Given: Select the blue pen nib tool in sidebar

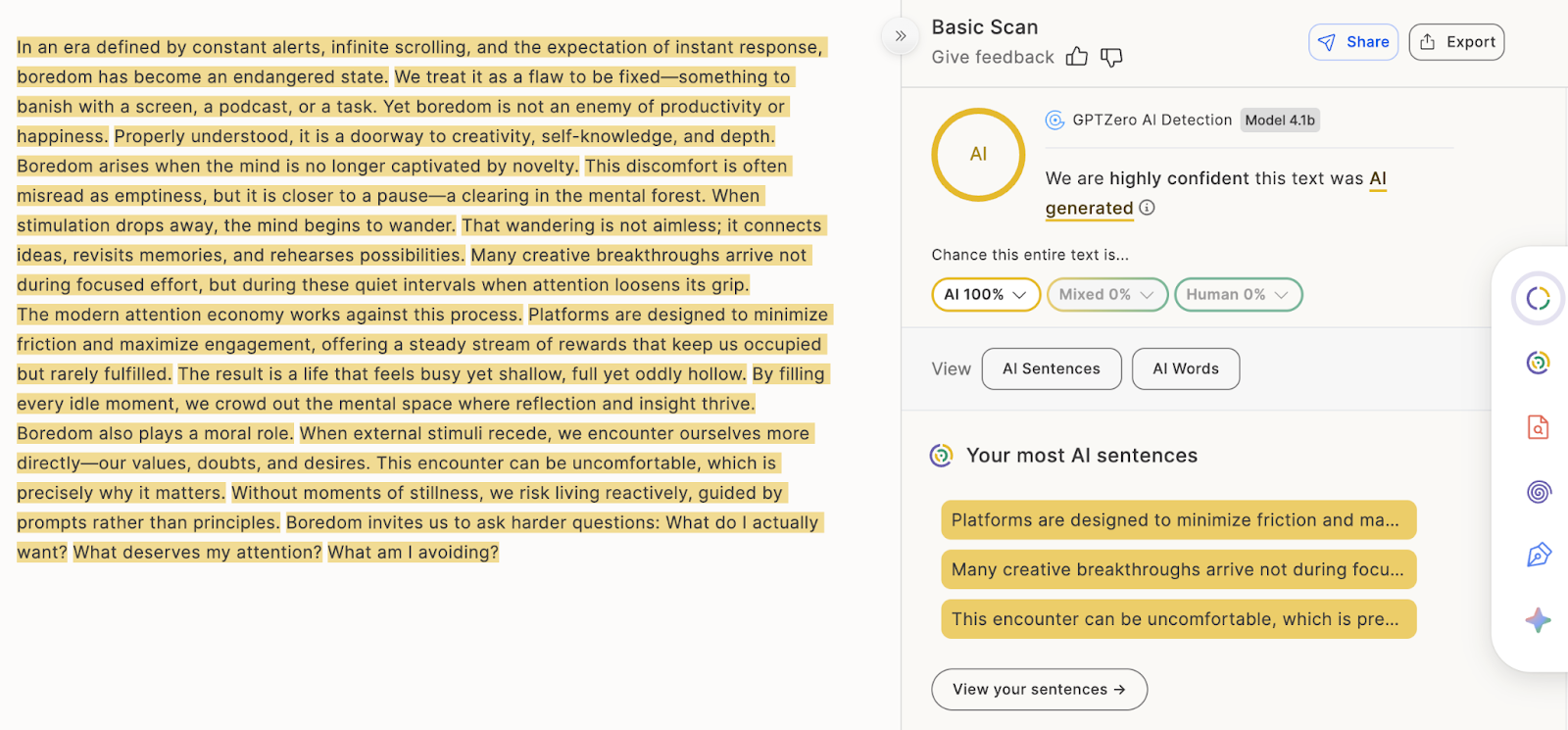Looking at the screenshot, I should (x=1538, y=556).
